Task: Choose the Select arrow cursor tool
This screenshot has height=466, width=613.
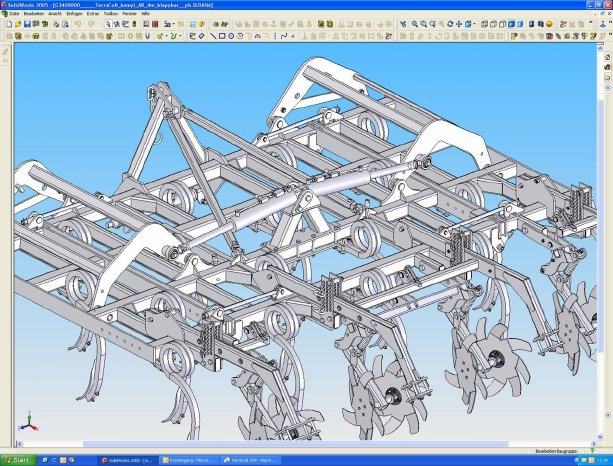Action: 108,24
